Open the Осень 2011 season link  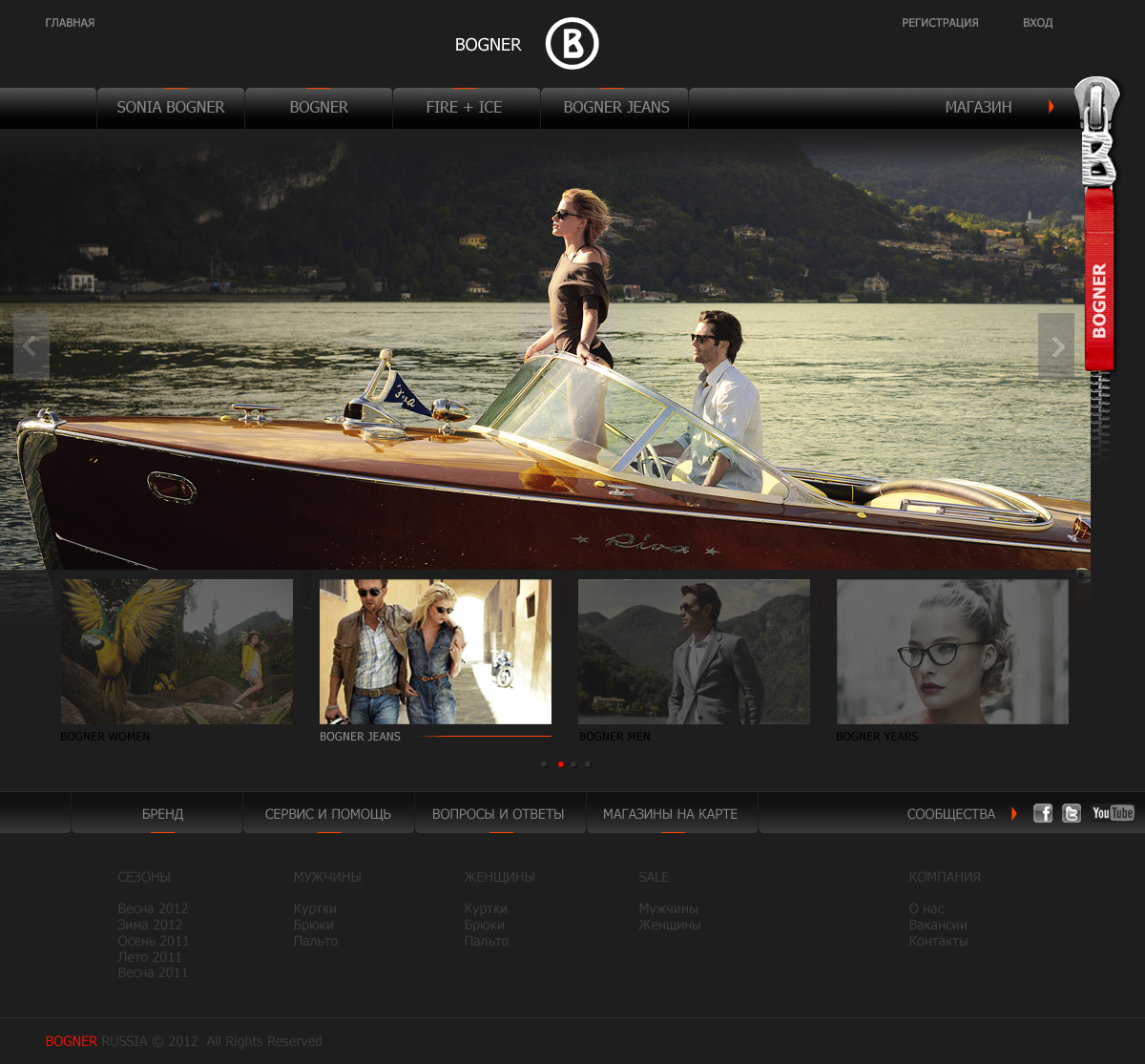click(x=154, y=941)
